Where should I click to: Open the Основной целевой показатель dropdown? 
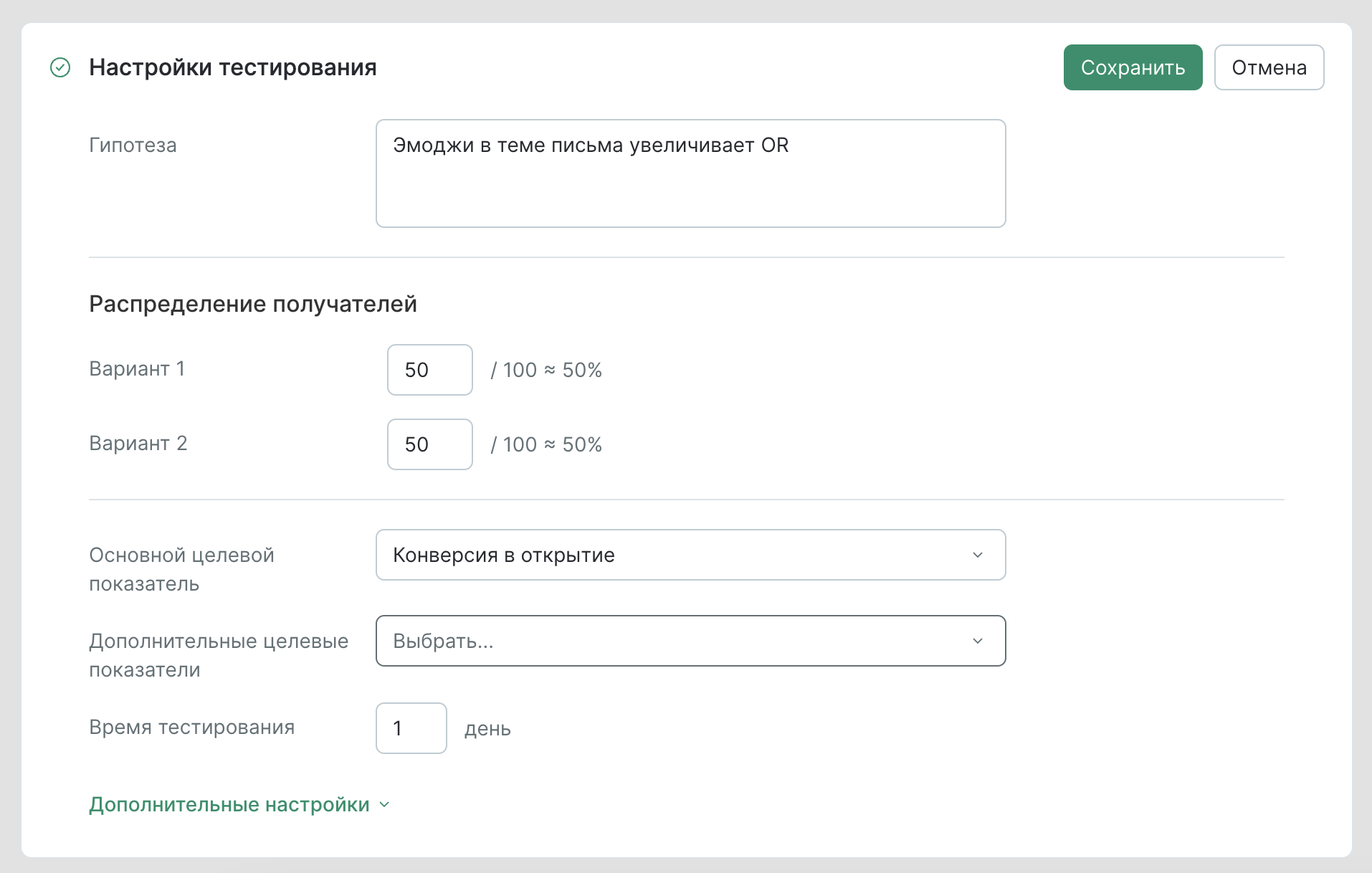tap(690, 555)
